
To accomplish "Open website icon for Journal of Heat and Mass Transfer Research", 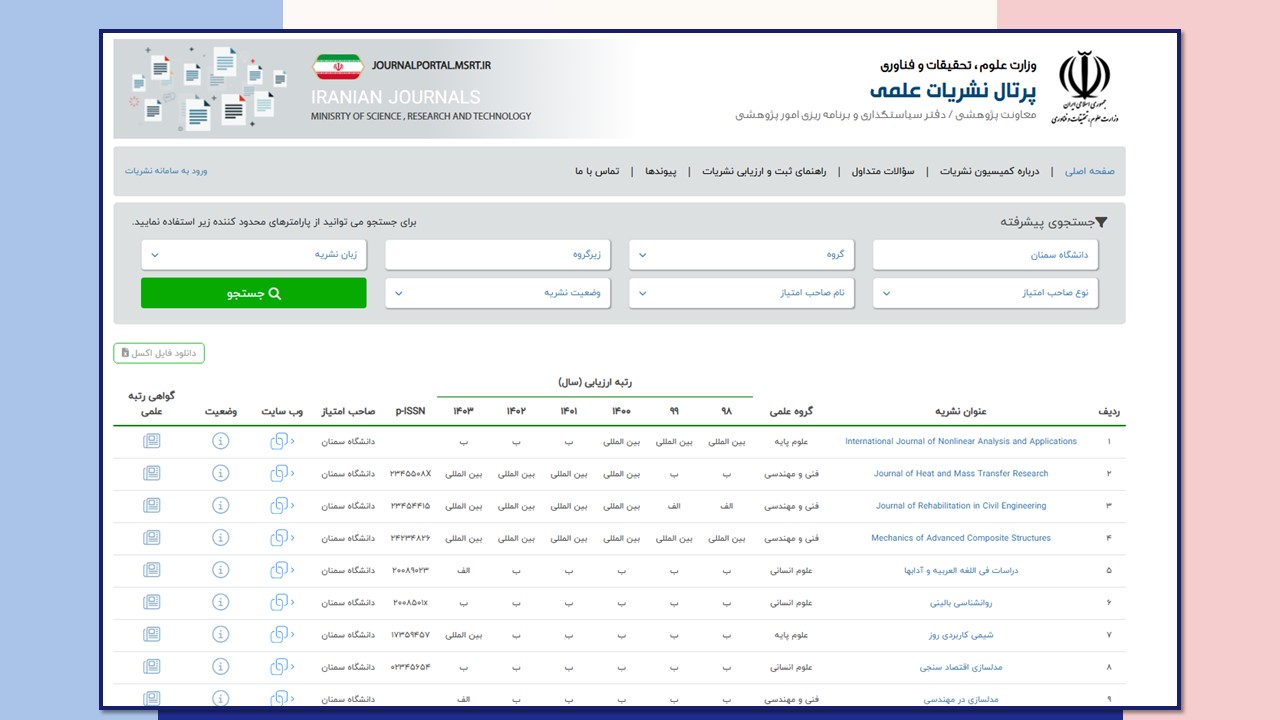I will [279, 474].
